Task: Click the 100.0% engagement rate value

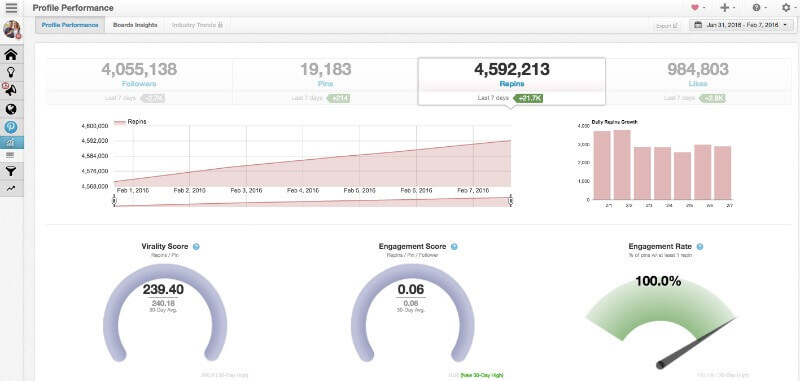Action: point(658,281)
